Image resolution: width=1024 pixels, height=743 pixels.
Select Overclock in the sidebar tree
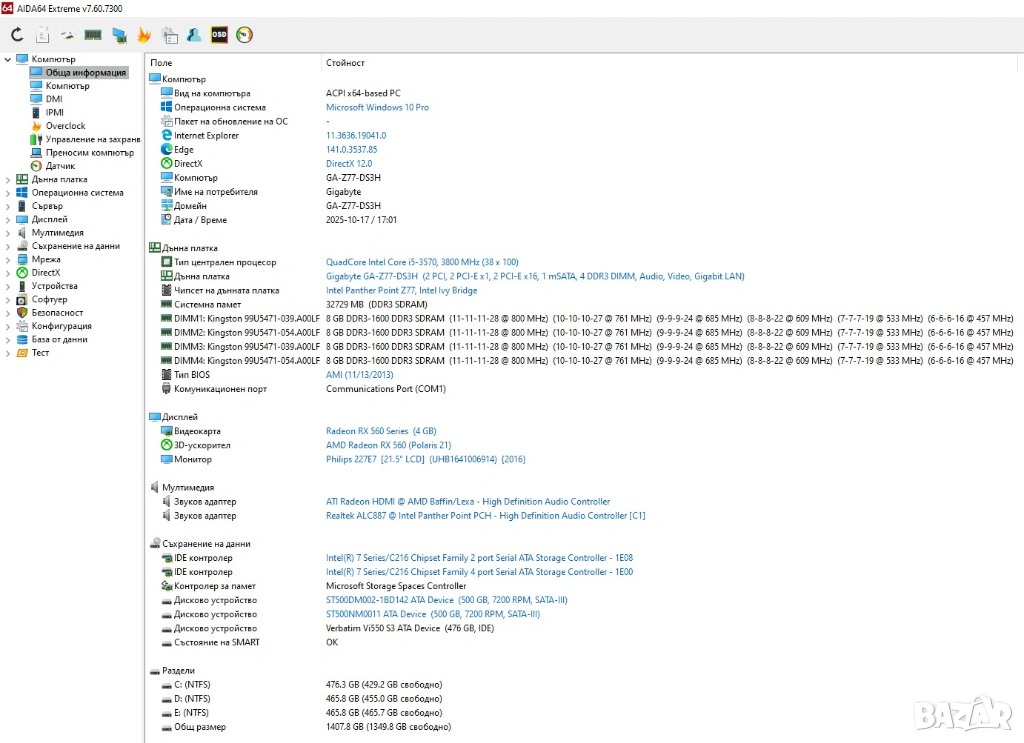(x=65, y=126)
